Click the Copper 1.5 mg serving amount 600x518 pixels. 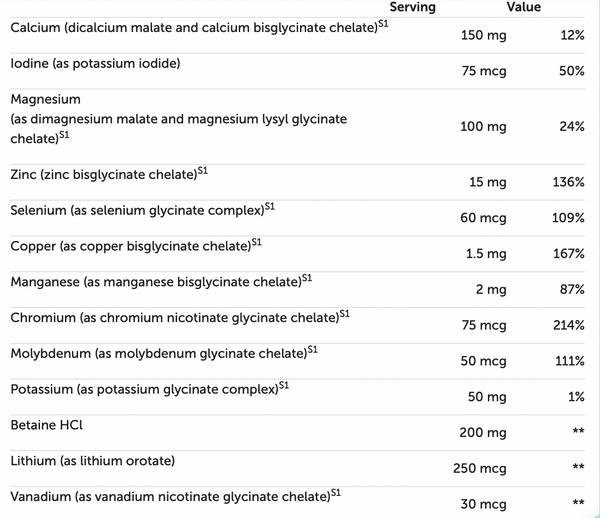(486, 254)
